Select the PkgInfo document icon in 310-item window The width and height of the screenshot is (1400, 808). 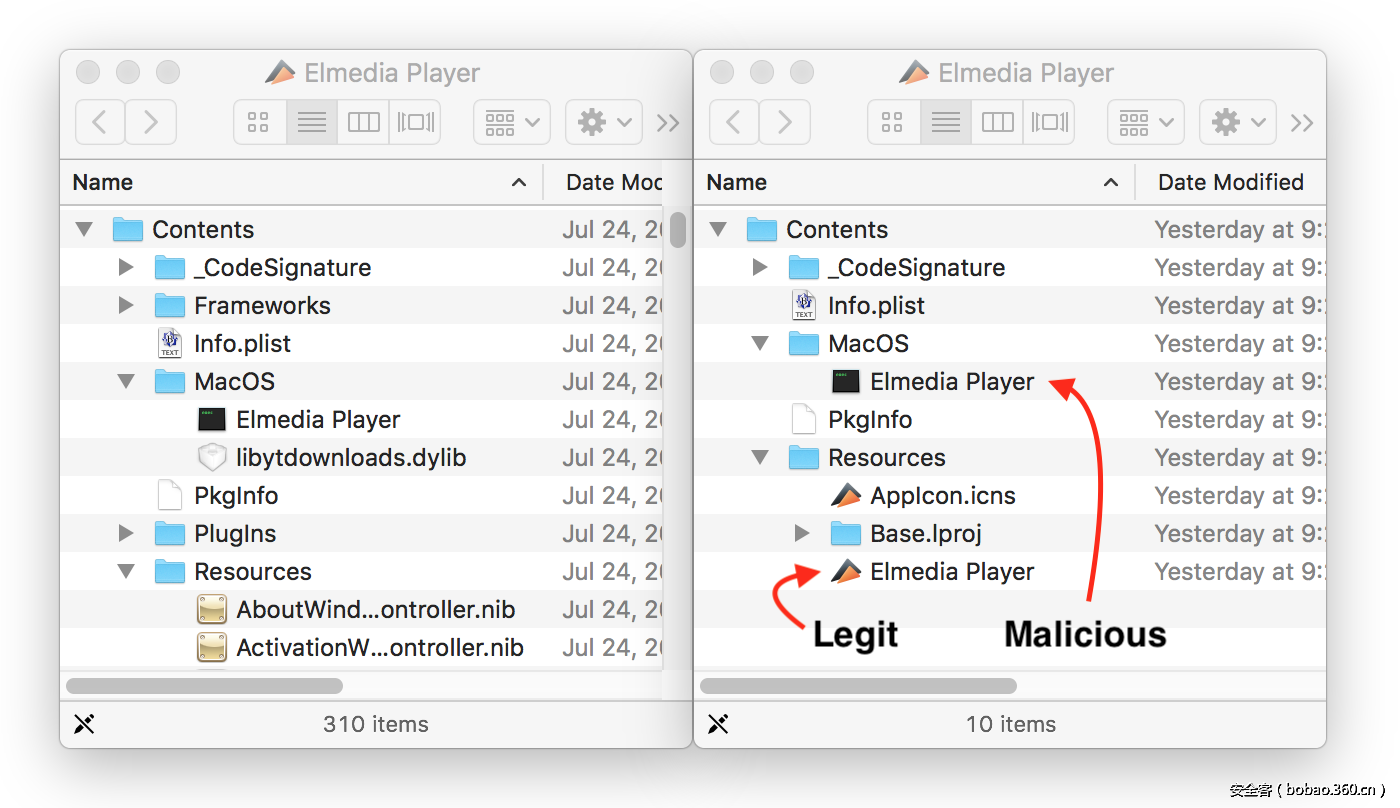170,496
